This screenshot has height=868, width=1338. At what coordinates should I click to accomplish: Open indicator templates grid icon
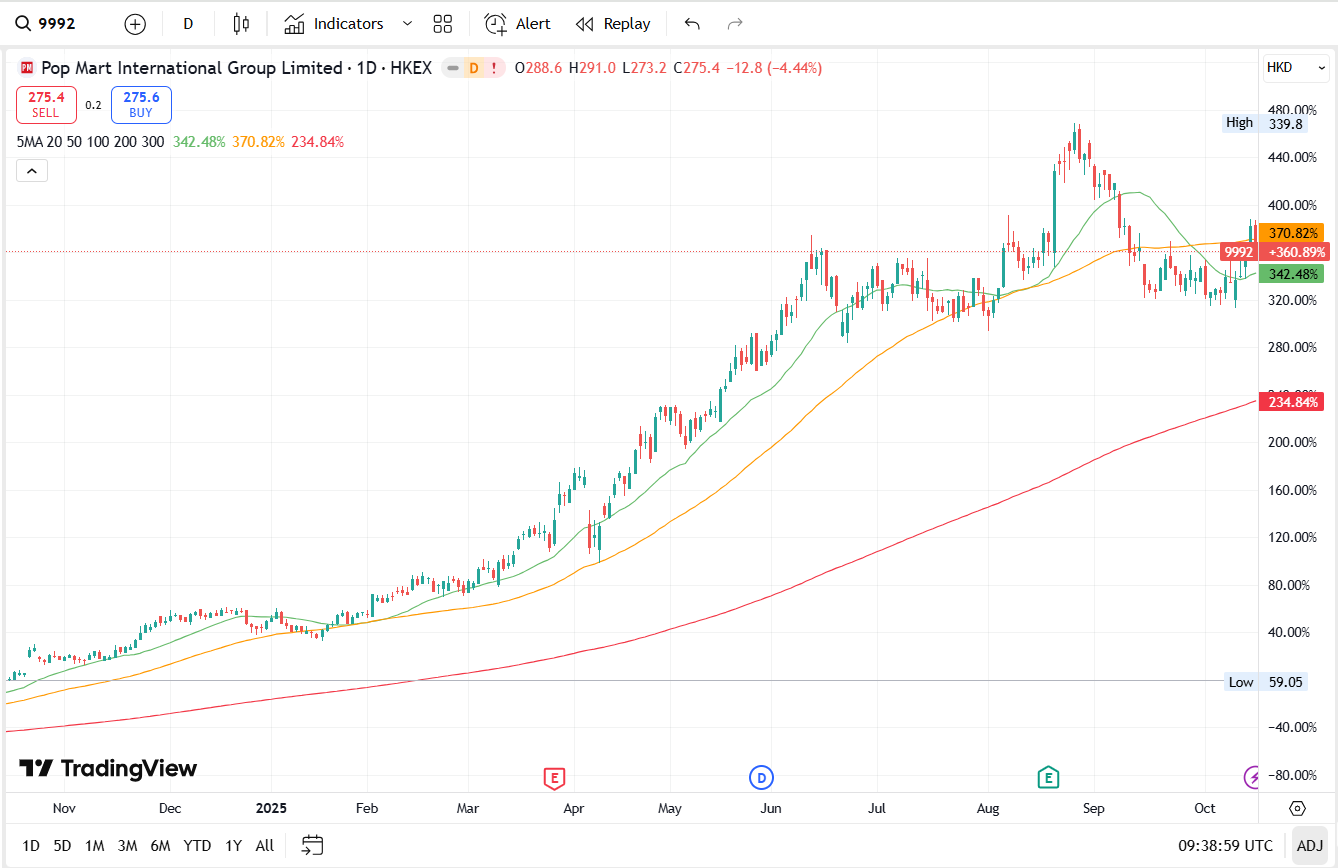443,24
